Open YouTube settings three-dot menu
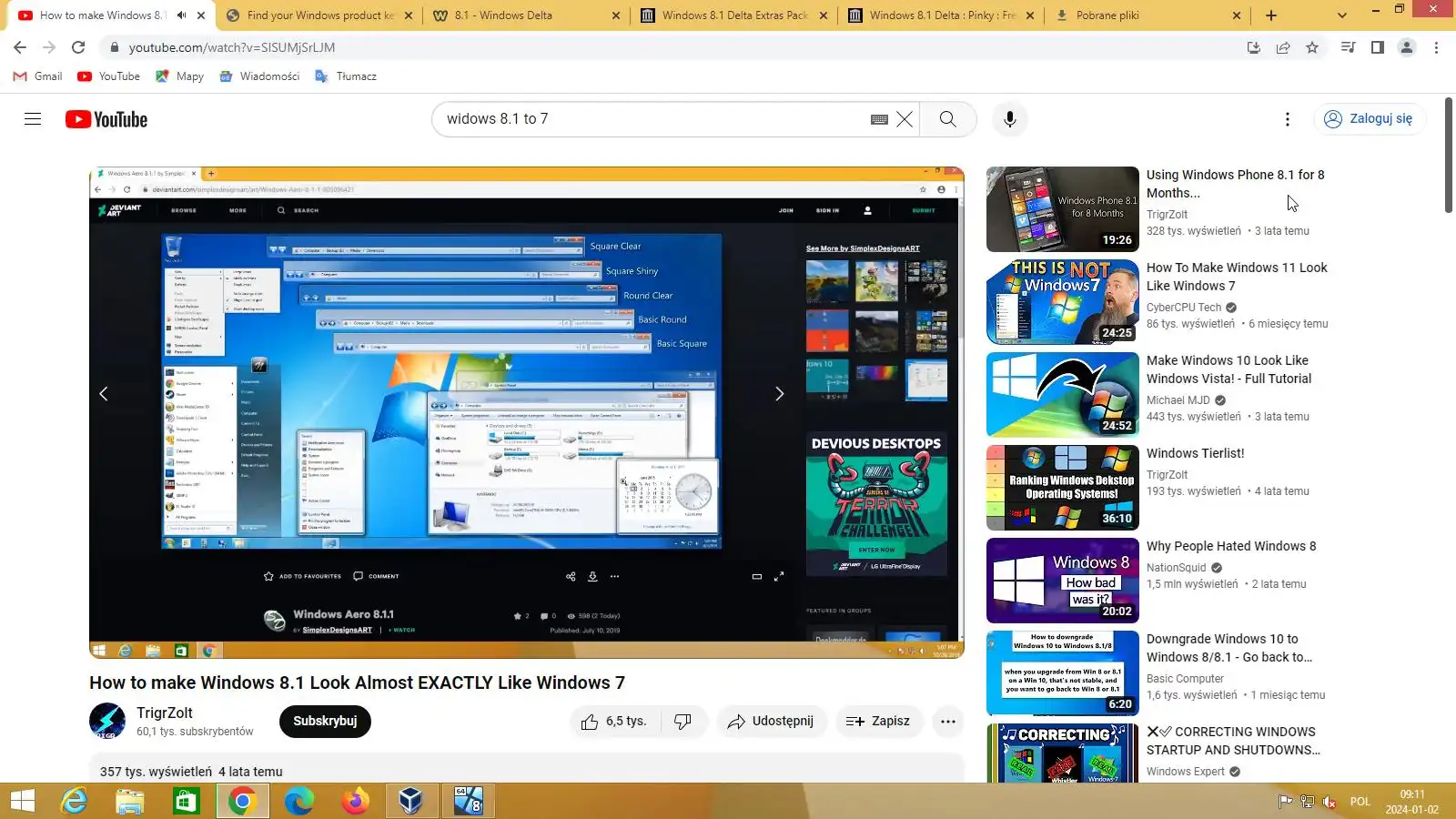 pos(1287,119)
